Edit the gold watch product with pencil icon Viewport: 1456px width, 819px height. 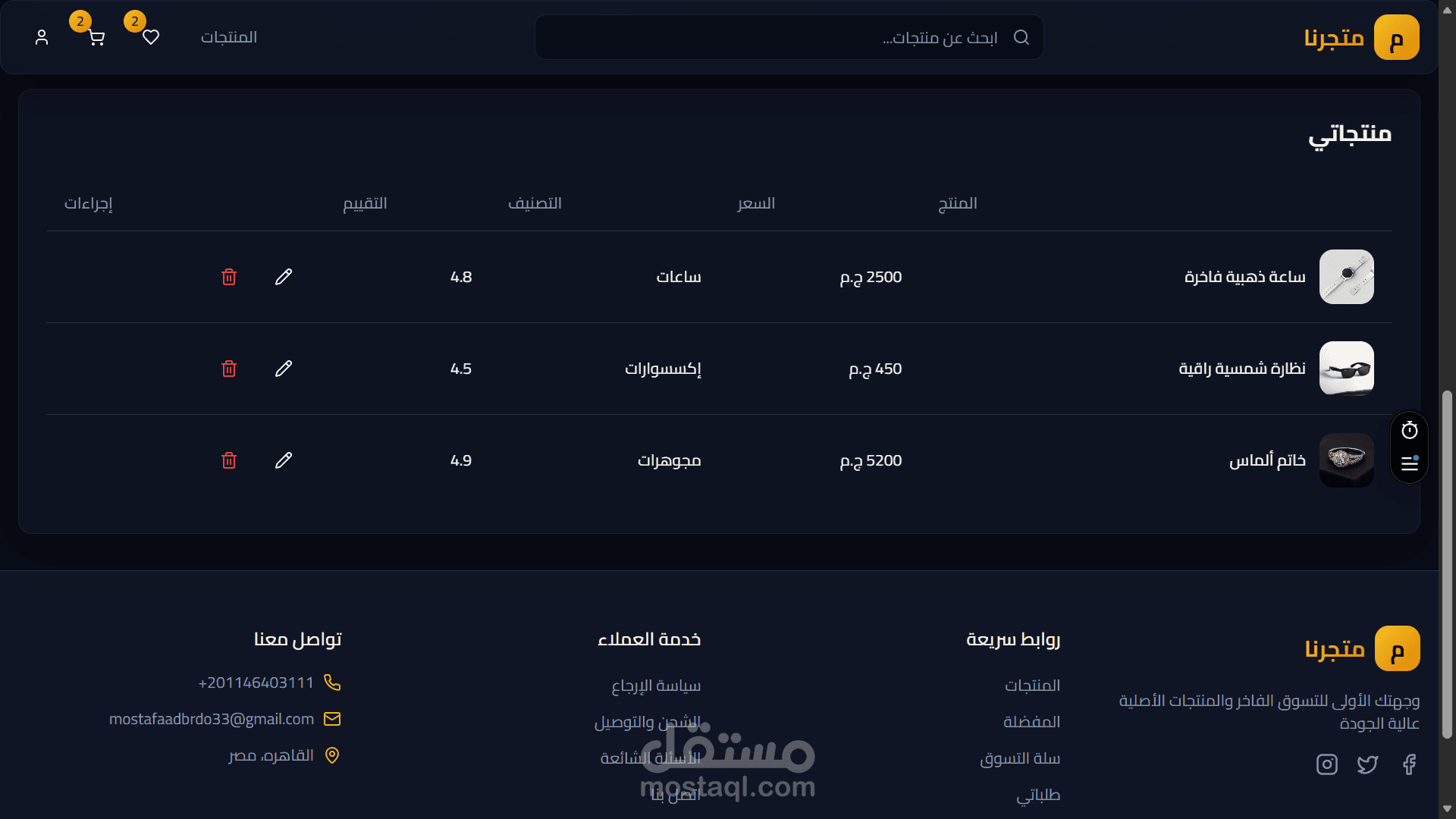point(283,277)
